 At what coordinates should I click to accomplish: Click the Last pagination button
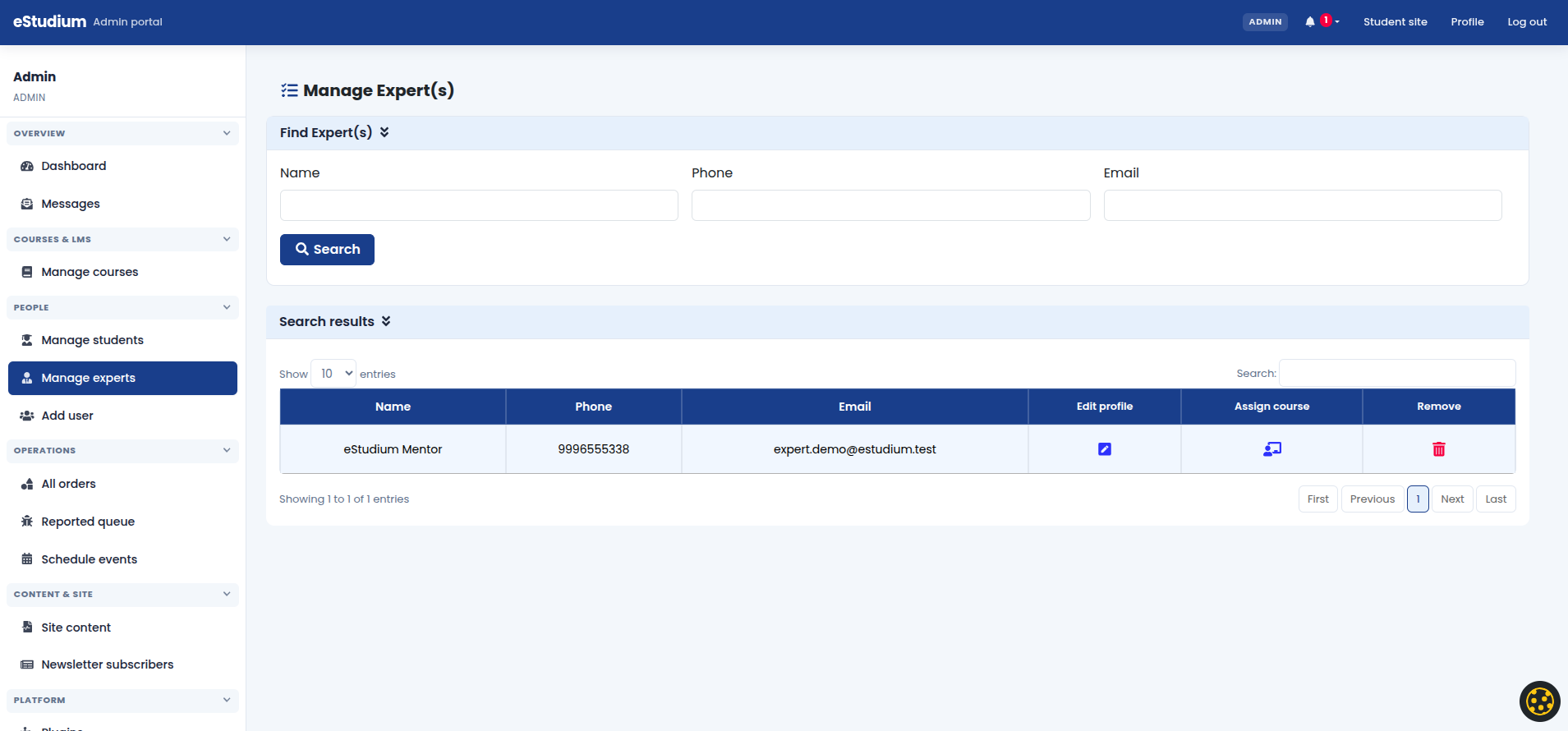point(1496,499)
